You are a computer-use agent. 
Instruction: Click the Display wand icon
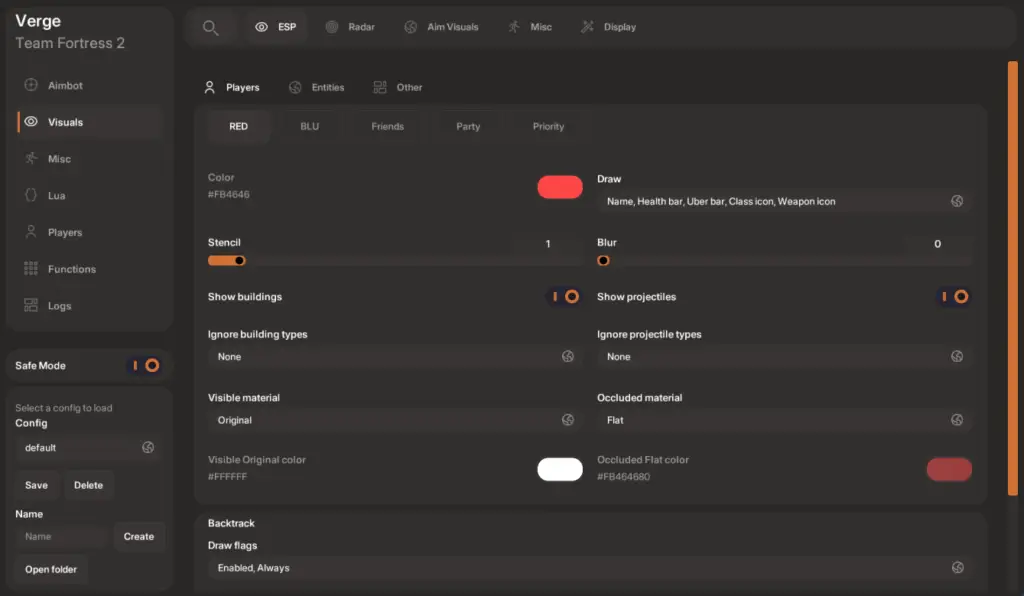click(587, 27)
